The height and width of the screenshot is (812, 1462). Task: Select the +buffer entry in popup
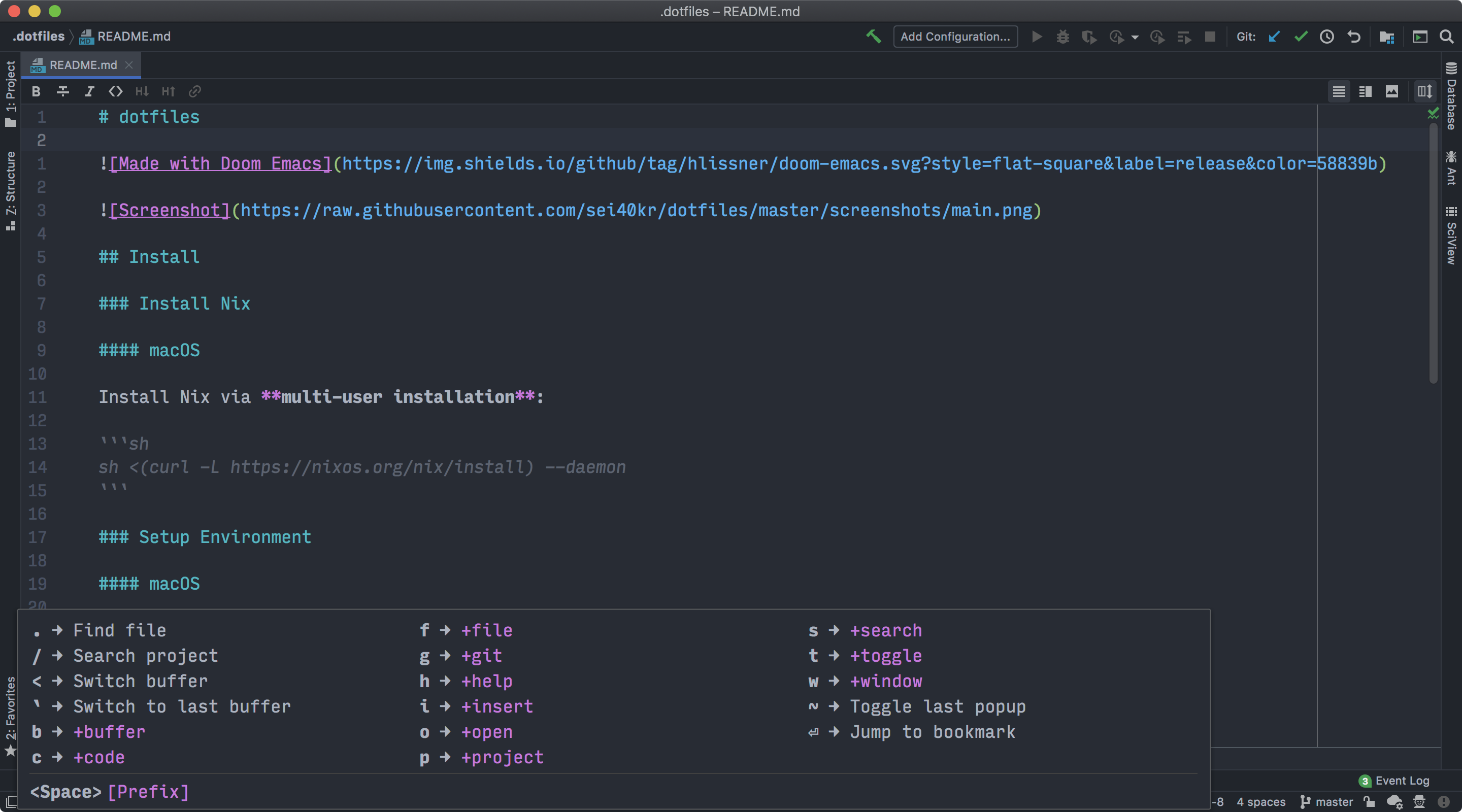click(x=88, y=732)
